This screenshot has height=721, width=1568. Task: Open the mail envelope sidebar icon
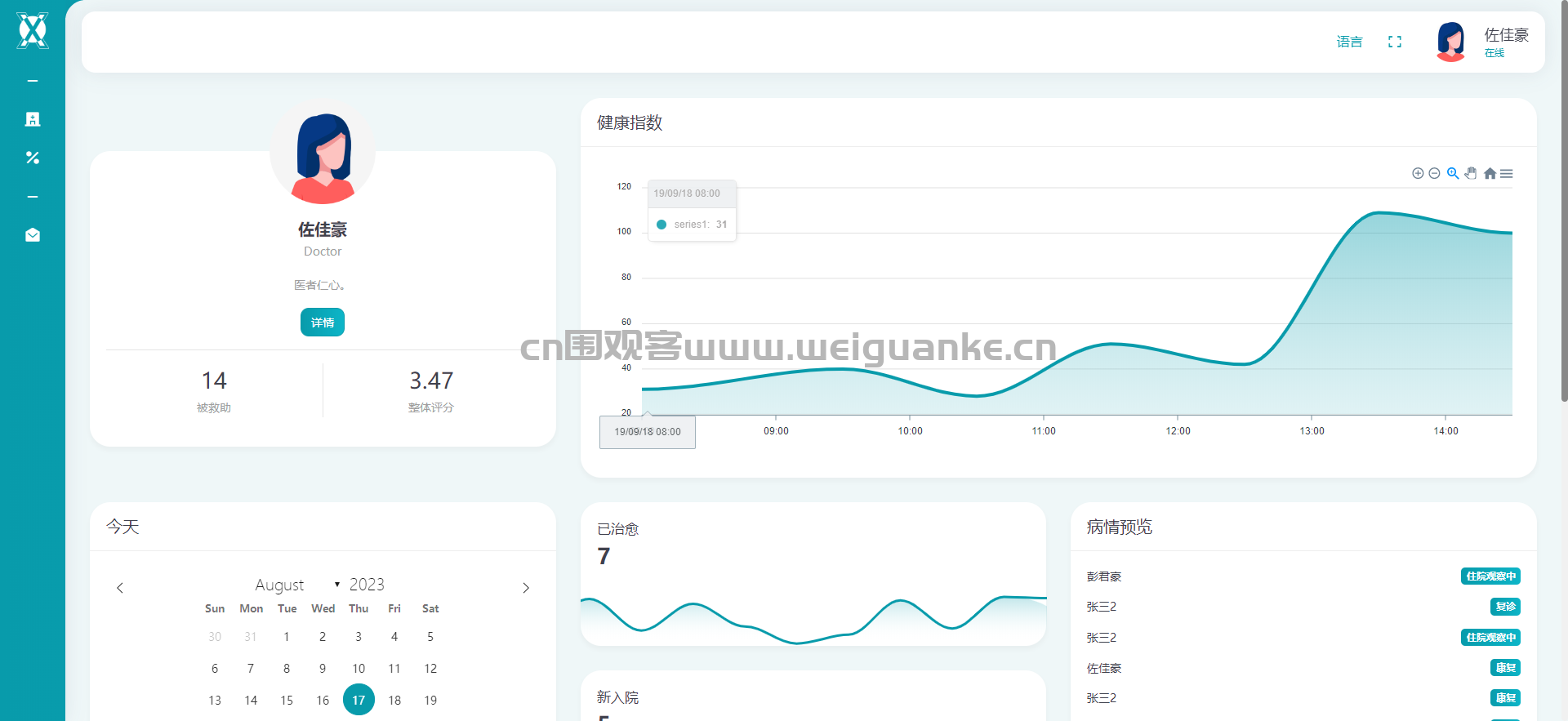pos(33,235)
